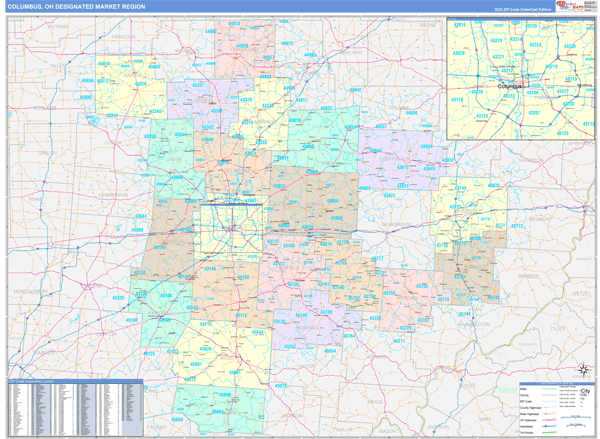Click the BELMONT county label

coord(540,219)
